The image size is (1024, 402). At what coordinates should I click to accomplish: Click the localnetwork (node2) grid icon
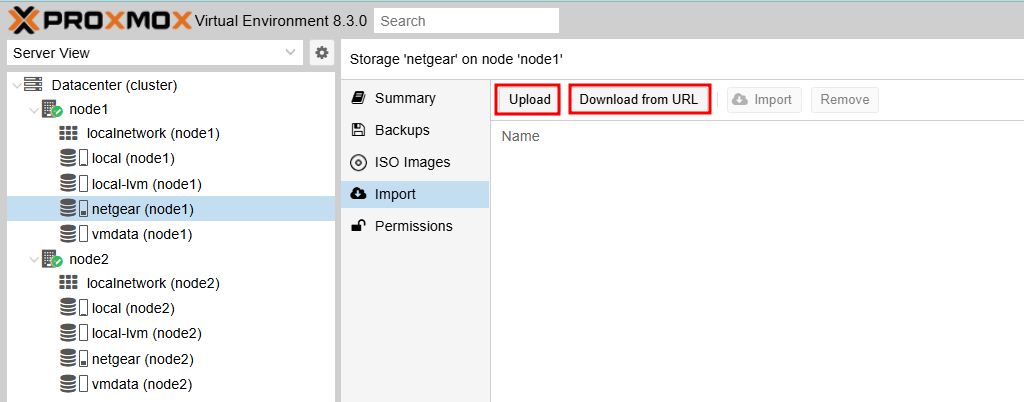(68, 283)
